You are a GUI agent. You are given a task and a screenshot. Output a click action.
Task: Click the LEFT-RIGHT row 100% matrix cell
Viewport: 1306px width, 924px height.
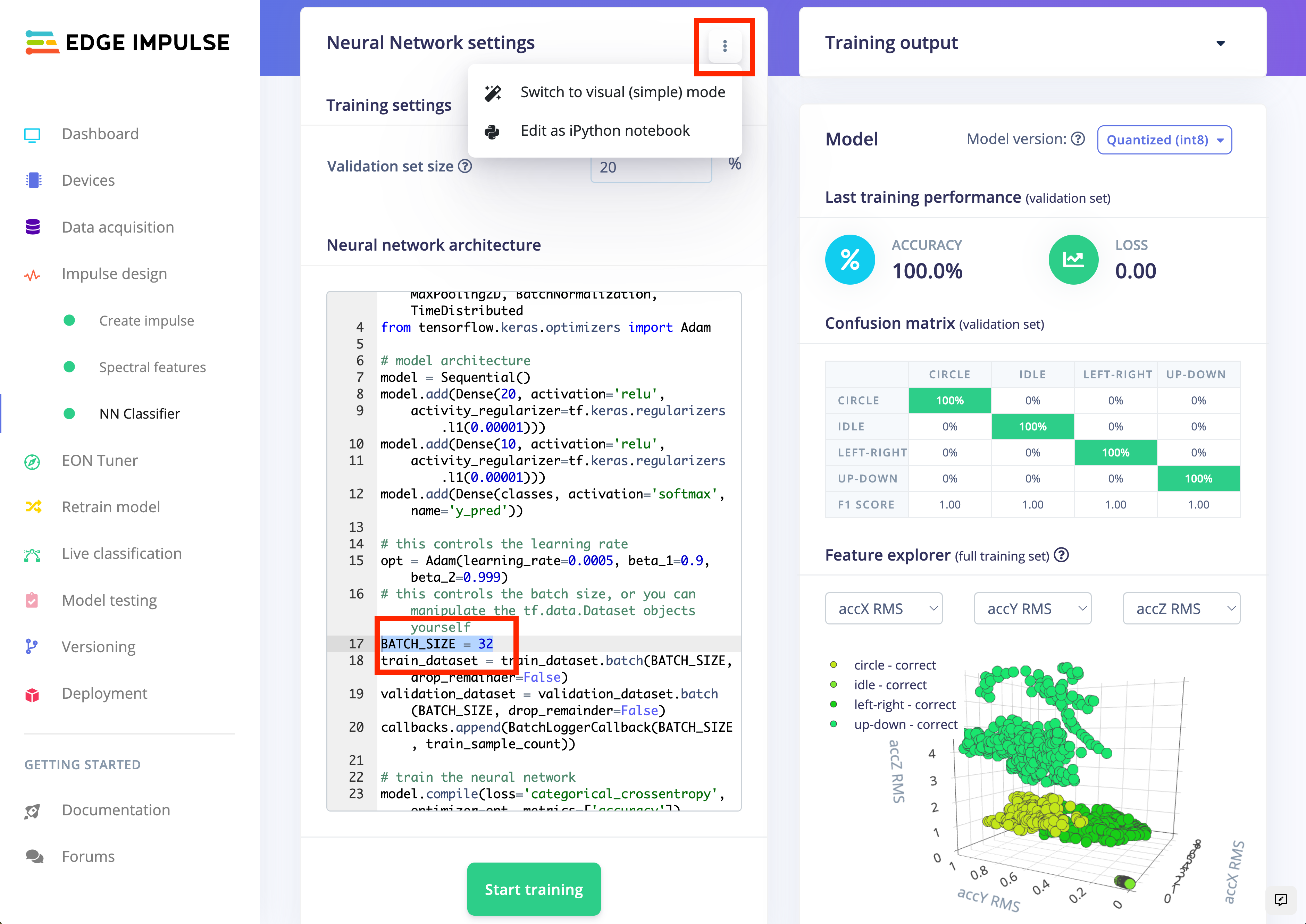pos(1115,453)
